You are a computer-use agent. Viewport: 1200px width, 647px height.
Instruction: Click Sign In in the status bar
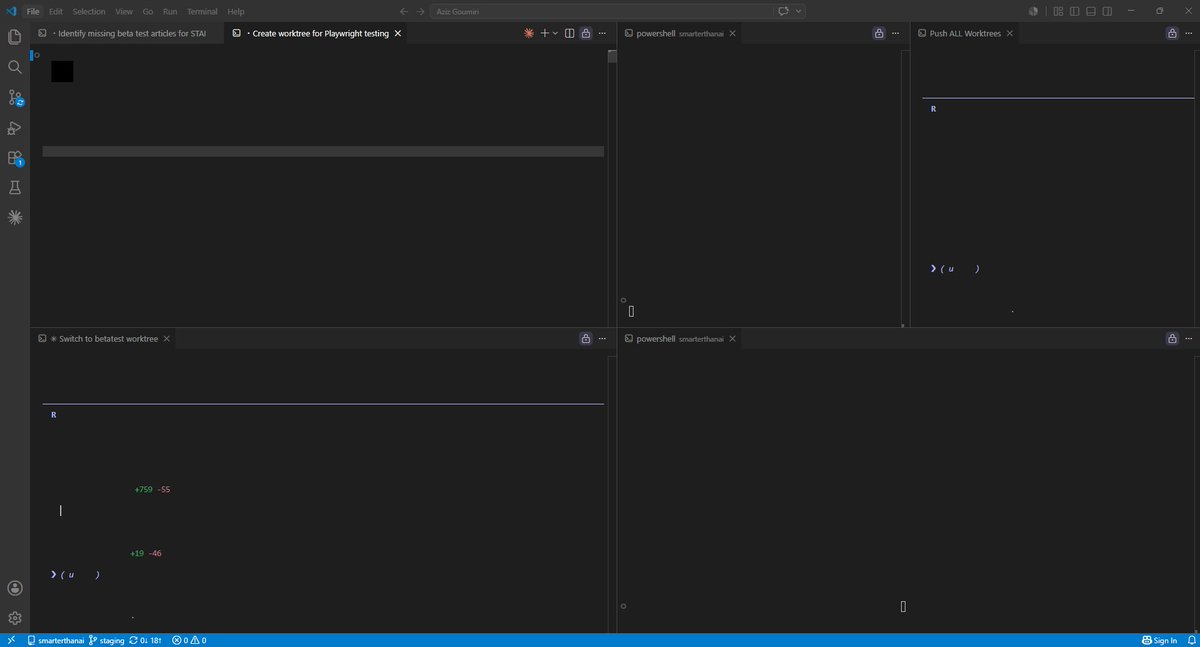1159,640
